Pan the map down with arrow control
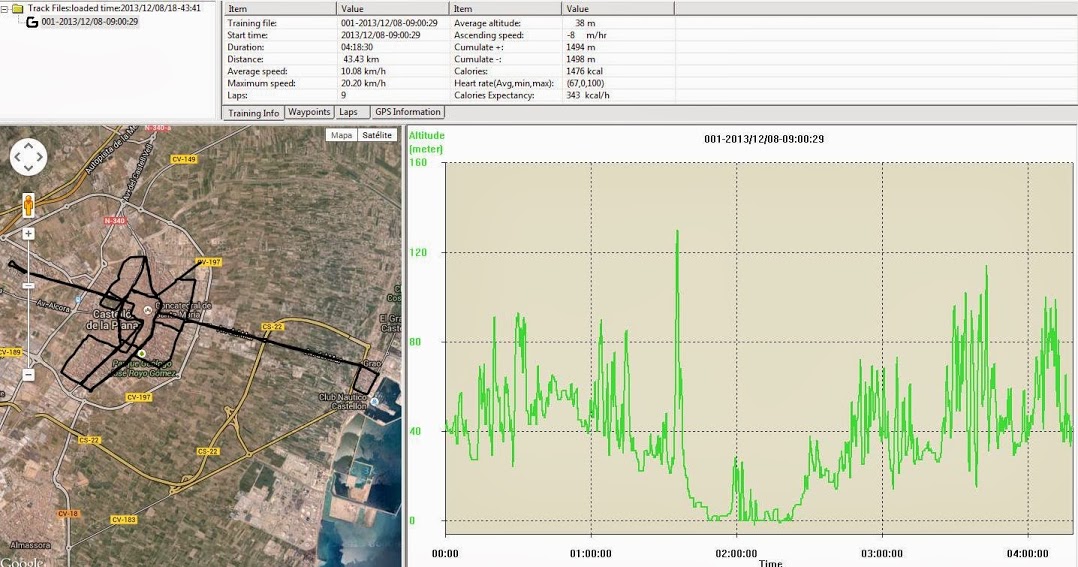Image resolution: width=1078 pixels, height=567 pixels. pos(28,169)
